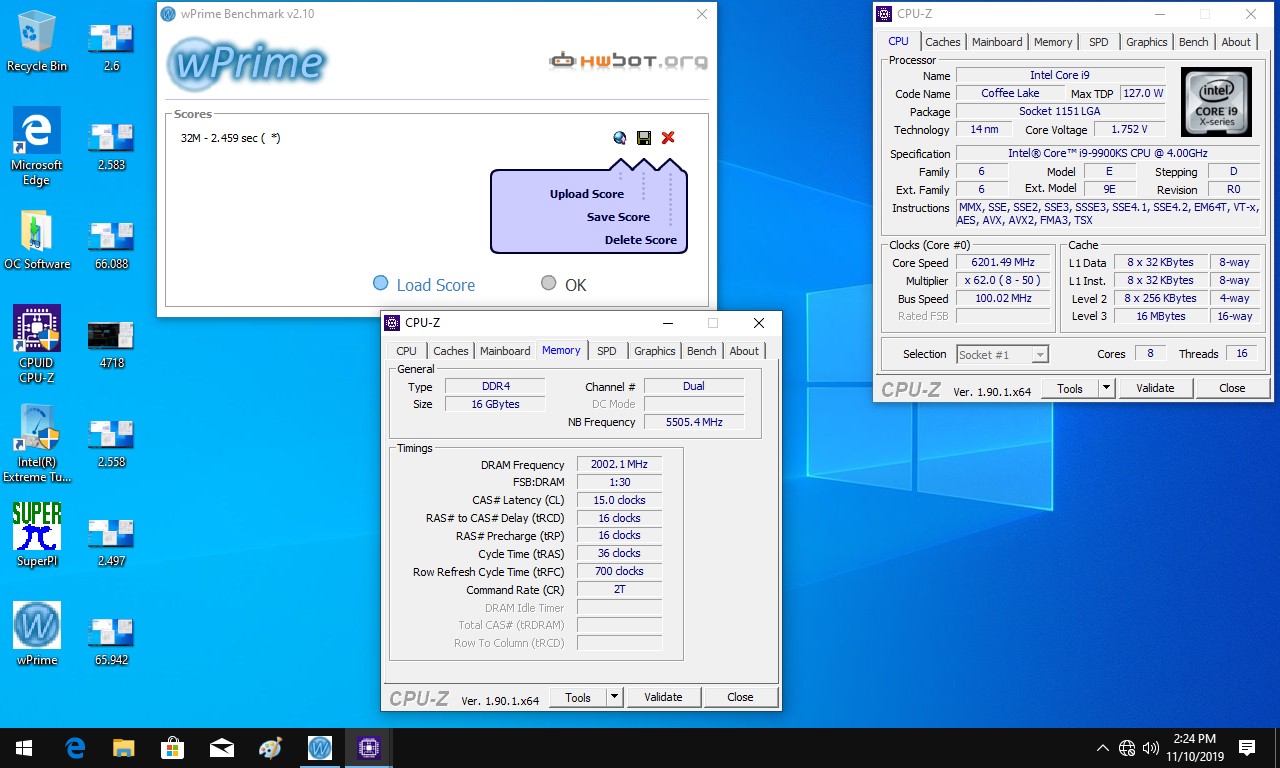The image size is (1280, 768).
Task: Select the 2.558 file on desktop
Action: tap(111, 443)
